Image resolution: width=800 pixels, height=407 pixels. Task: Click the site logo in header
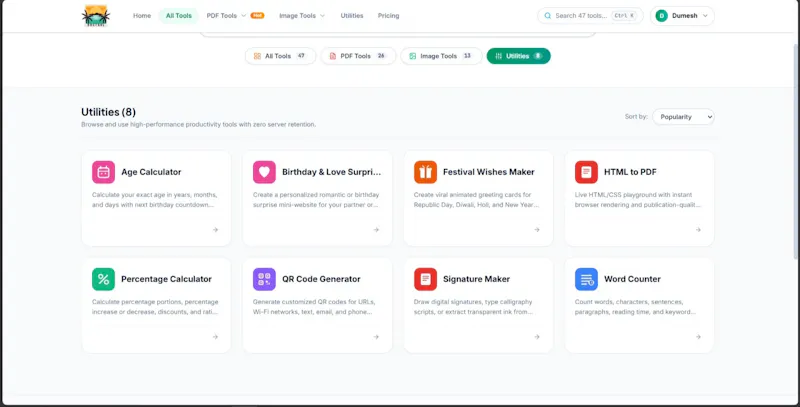[95, 16]
